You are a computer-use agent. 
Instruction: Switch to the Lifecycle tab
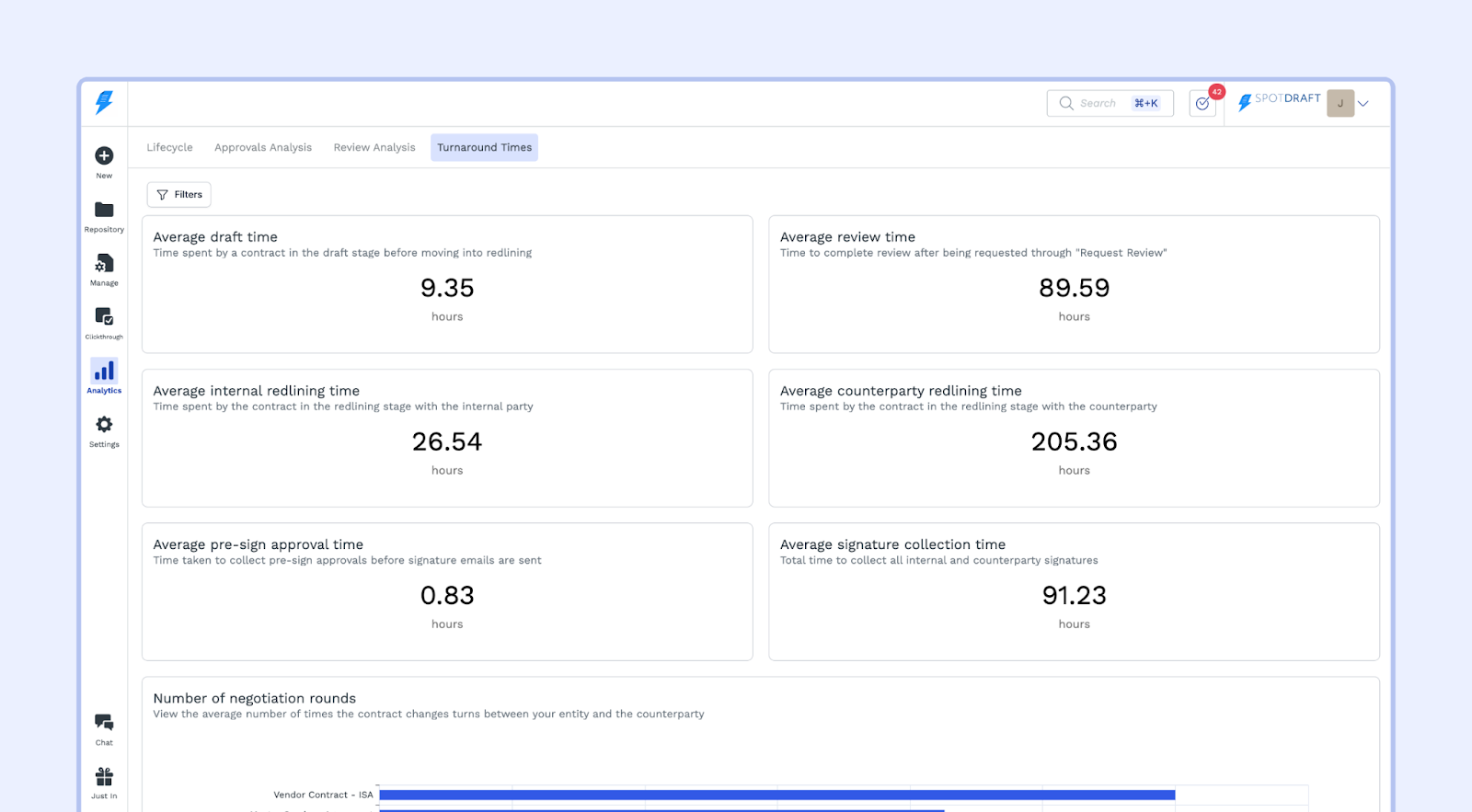(x=169, y=147)
